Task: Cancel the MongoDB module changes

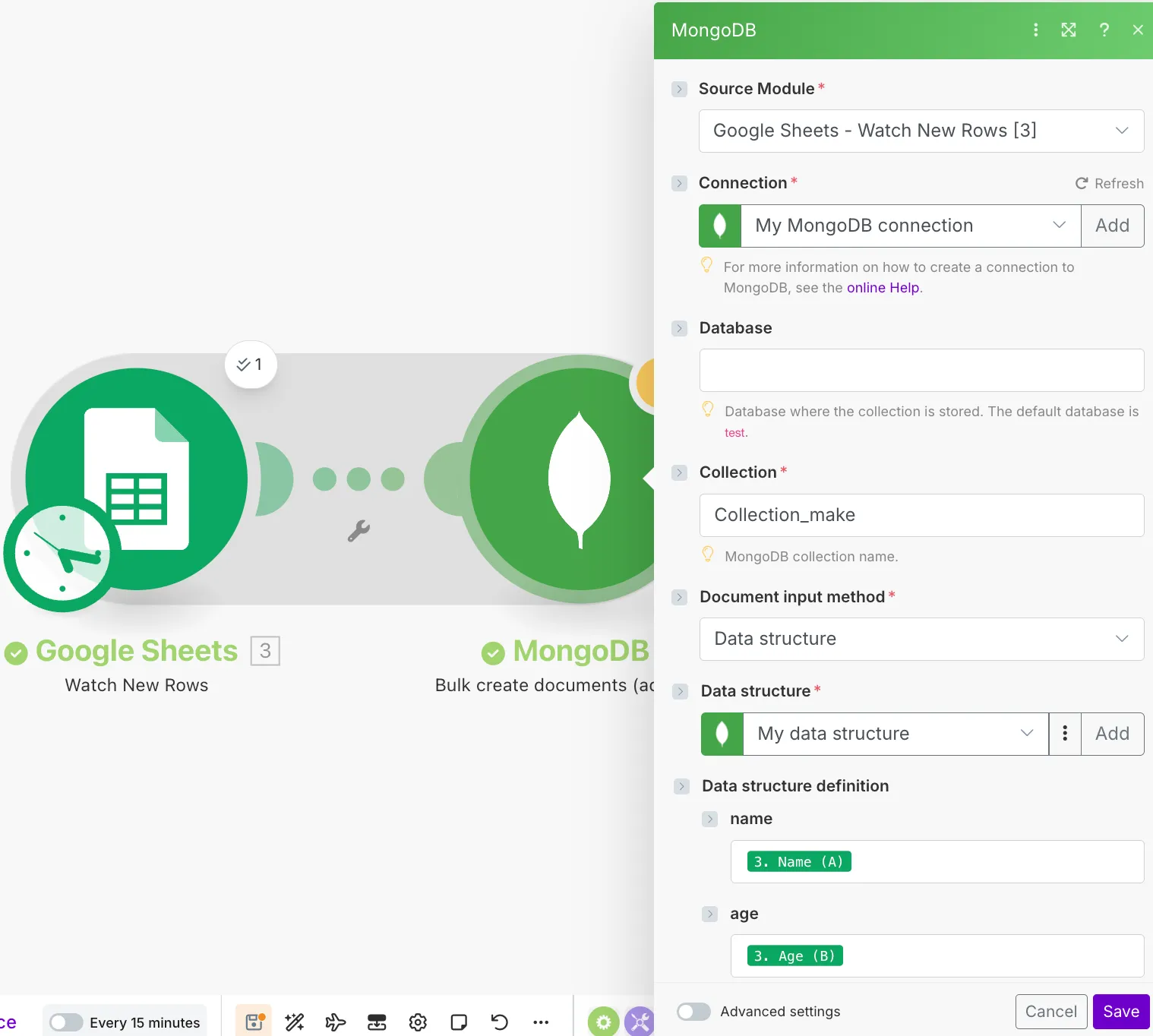Action: (1051, 1012)
